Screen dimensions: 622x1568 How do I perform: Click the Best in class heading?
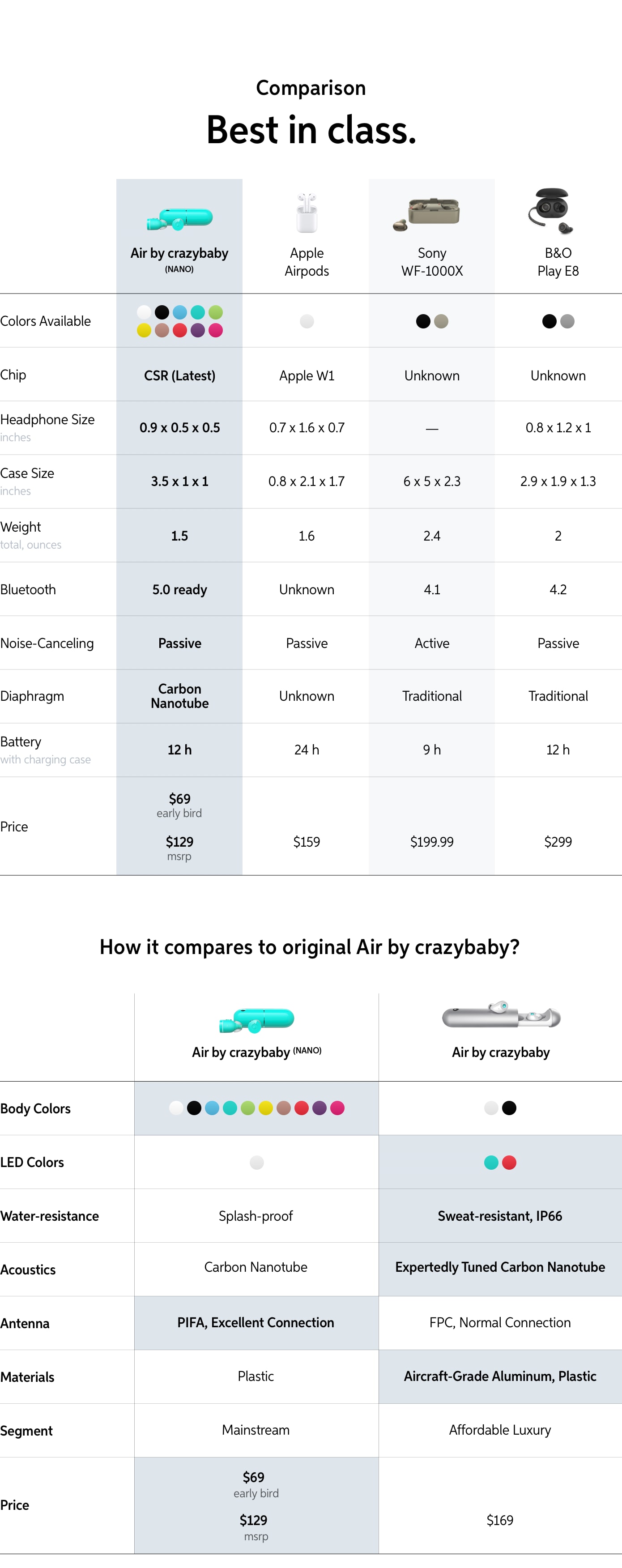[x=311, y=130]
